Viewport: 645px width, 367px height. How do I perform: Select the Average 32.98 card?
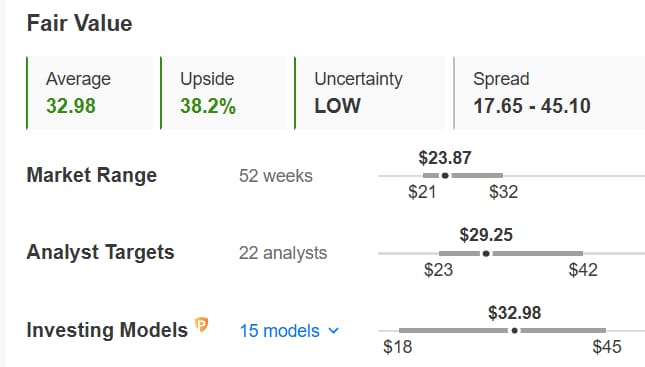[89, 93]
